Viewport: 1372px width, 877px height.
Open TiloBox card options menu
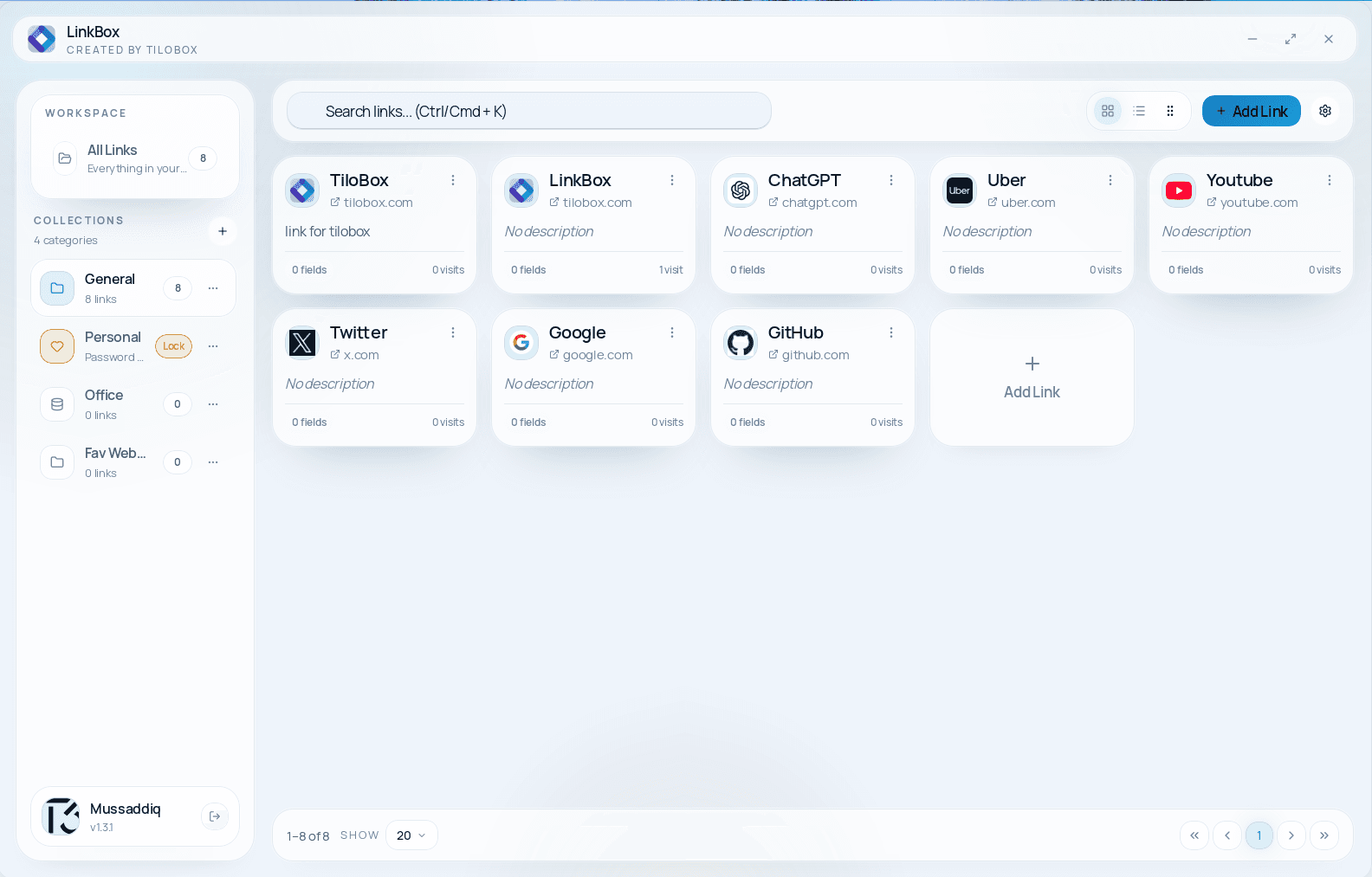pyautogui.click(x=453, y=180)
